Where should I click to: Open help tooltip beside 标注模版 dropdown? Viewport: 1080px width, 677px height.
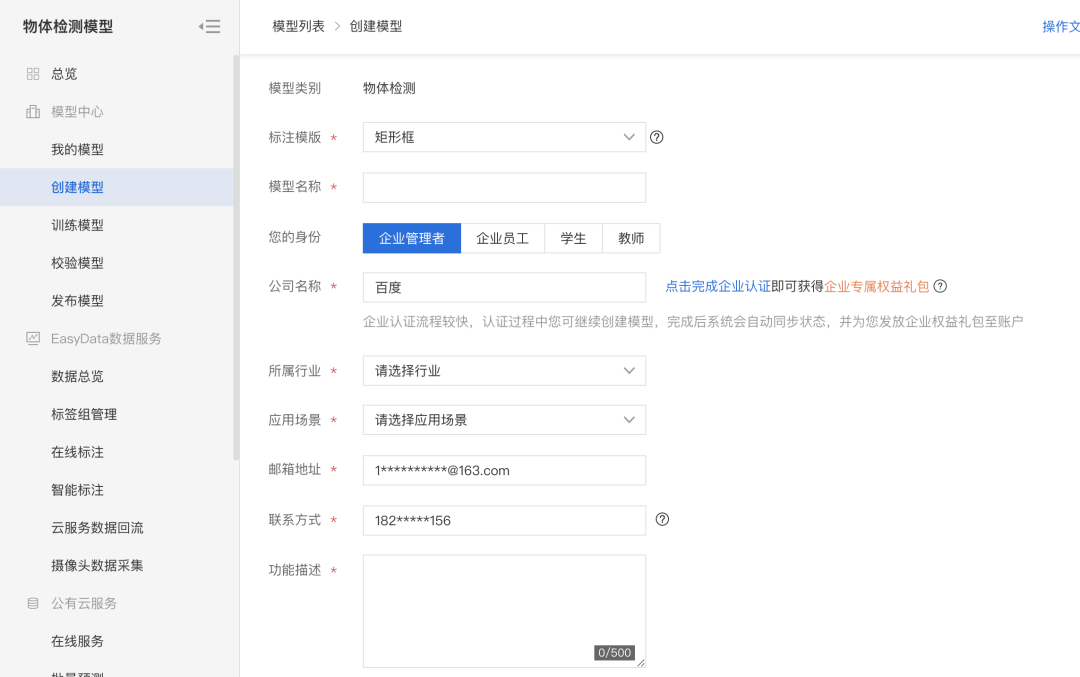click(657, 137)
